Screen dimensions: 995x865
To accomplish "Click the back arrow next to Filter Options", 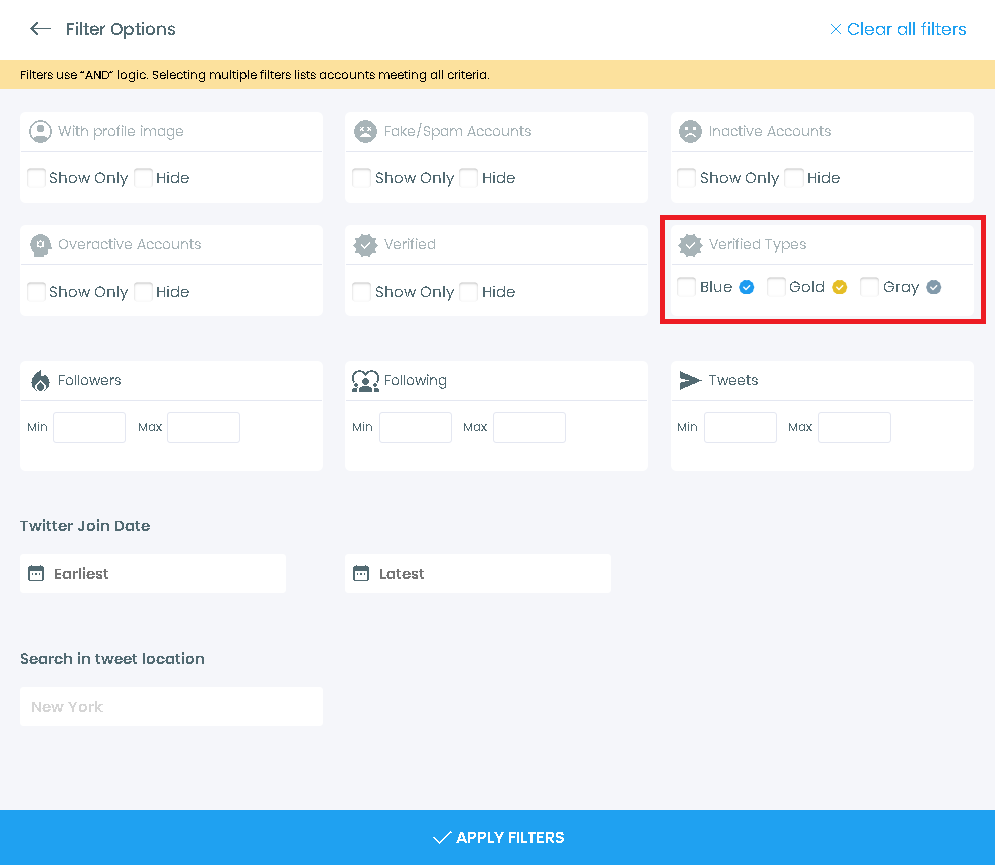I will tap(40, 29).
